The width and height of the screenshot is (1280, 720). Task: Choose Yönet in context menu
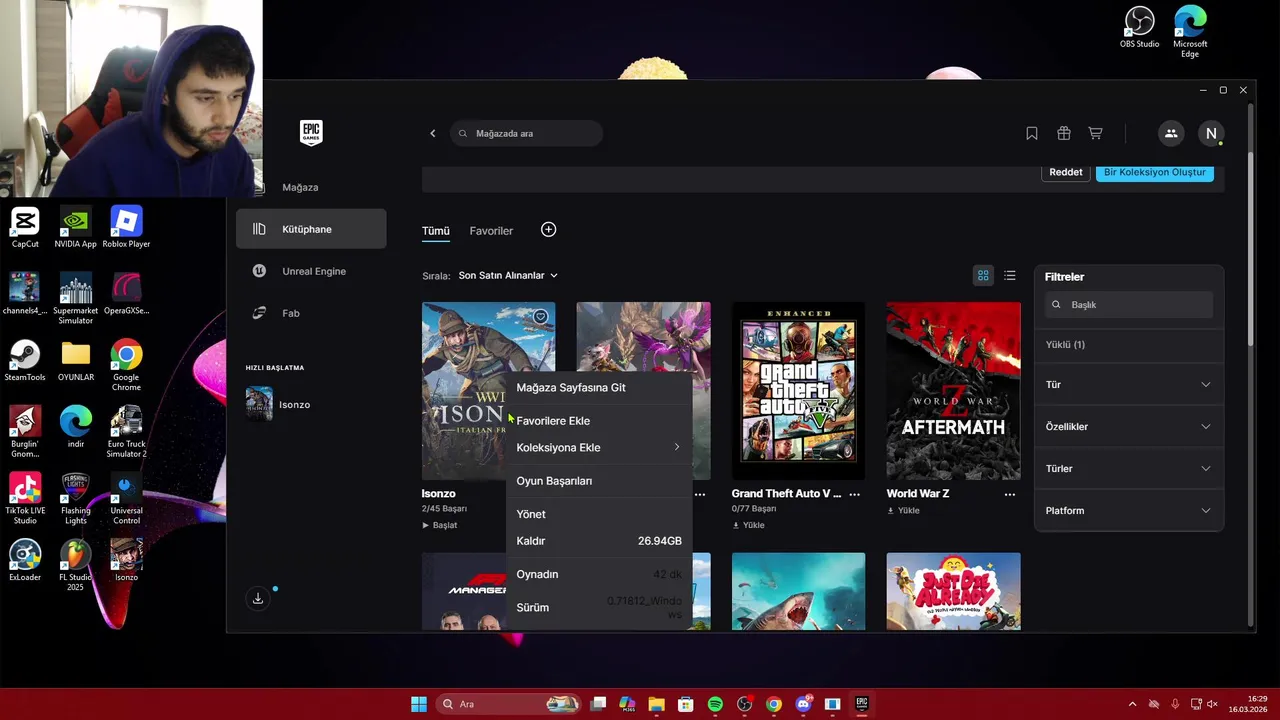[x=599, y=514]
